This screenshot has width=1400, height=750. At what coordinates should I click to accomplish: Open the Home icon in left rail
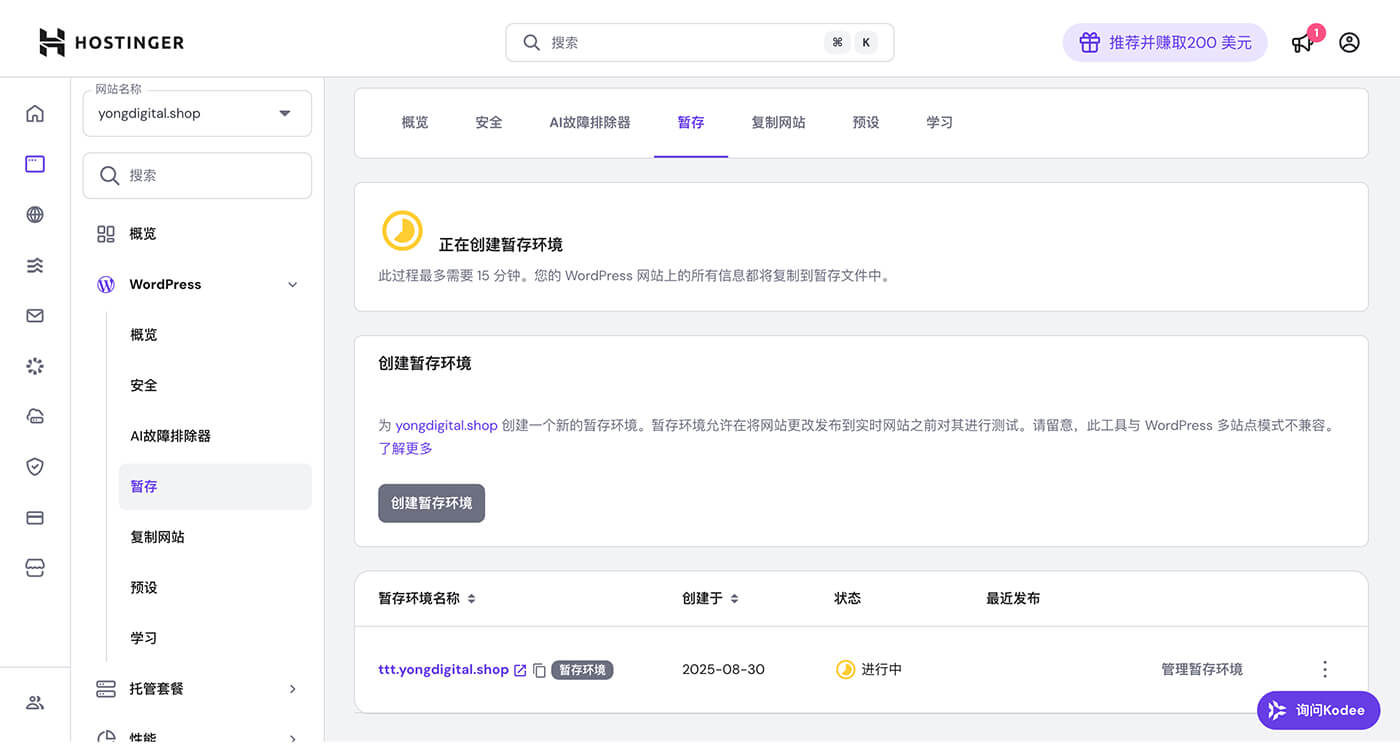pos(35,113)
